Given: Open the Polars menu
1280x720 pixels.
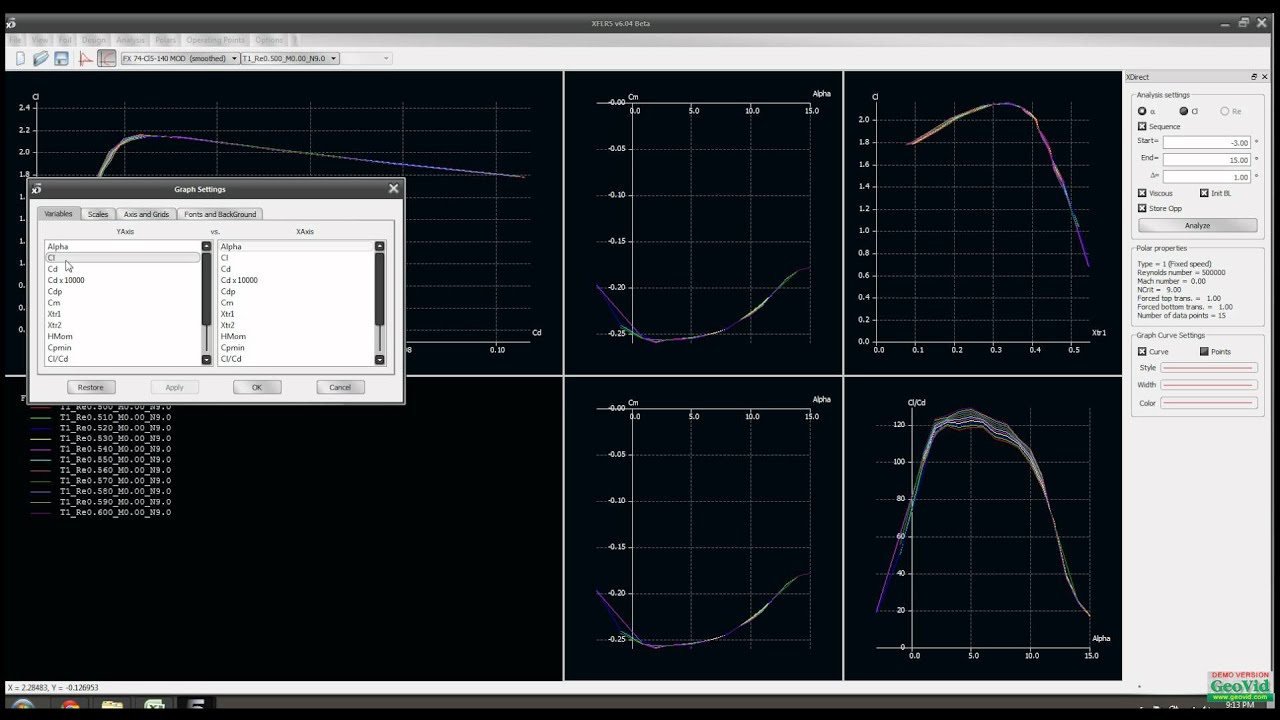Looking at the screenshot, I should click(166, 40).
